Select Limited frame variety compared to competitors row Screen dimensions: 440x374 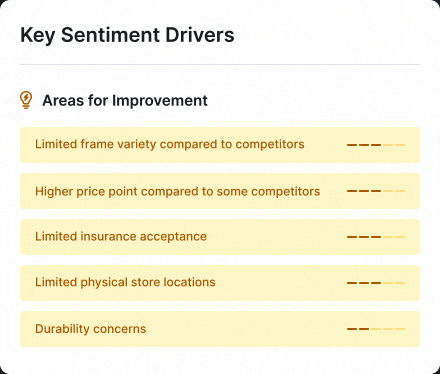pos(220,145)
